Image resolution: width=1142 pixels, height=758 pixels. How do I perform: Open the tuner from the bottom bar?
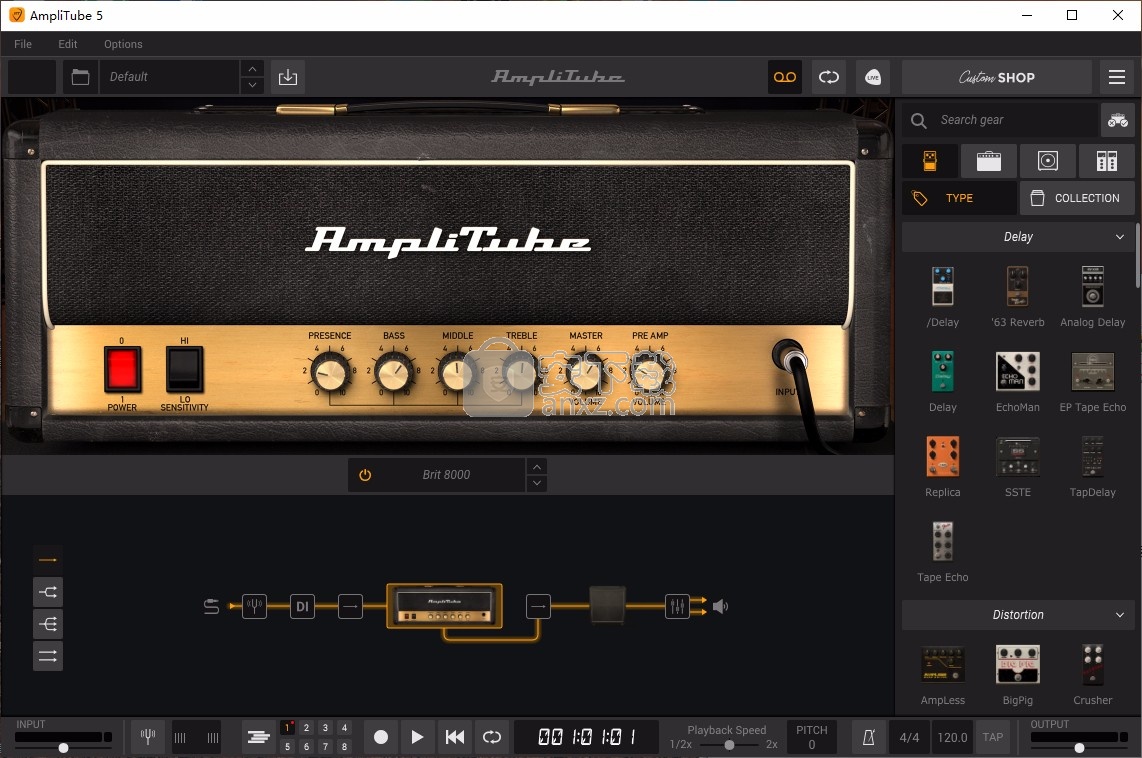point(148,737)
